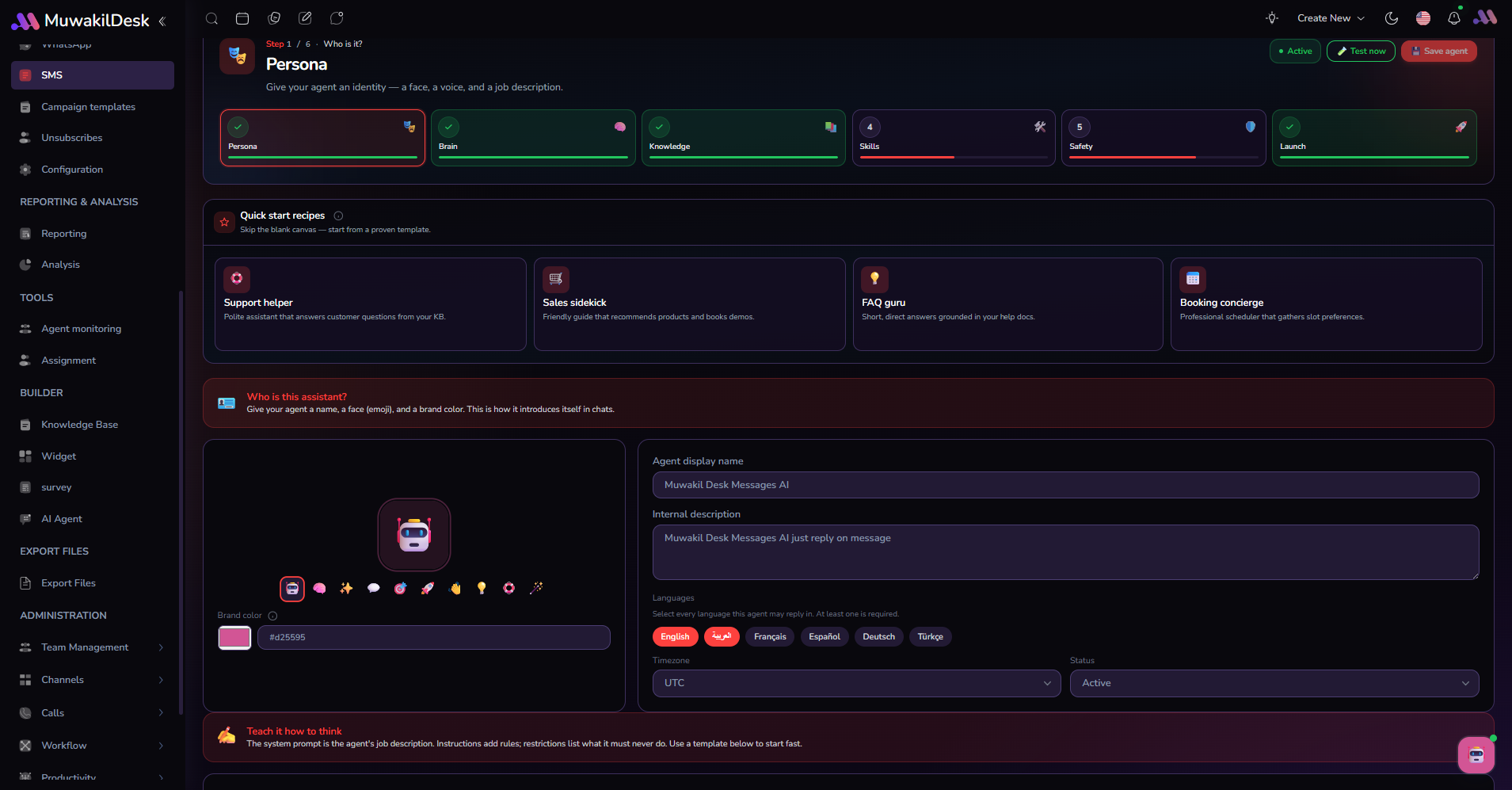
Task: Select the robot emoji as agent face
Action: [292, 589]
